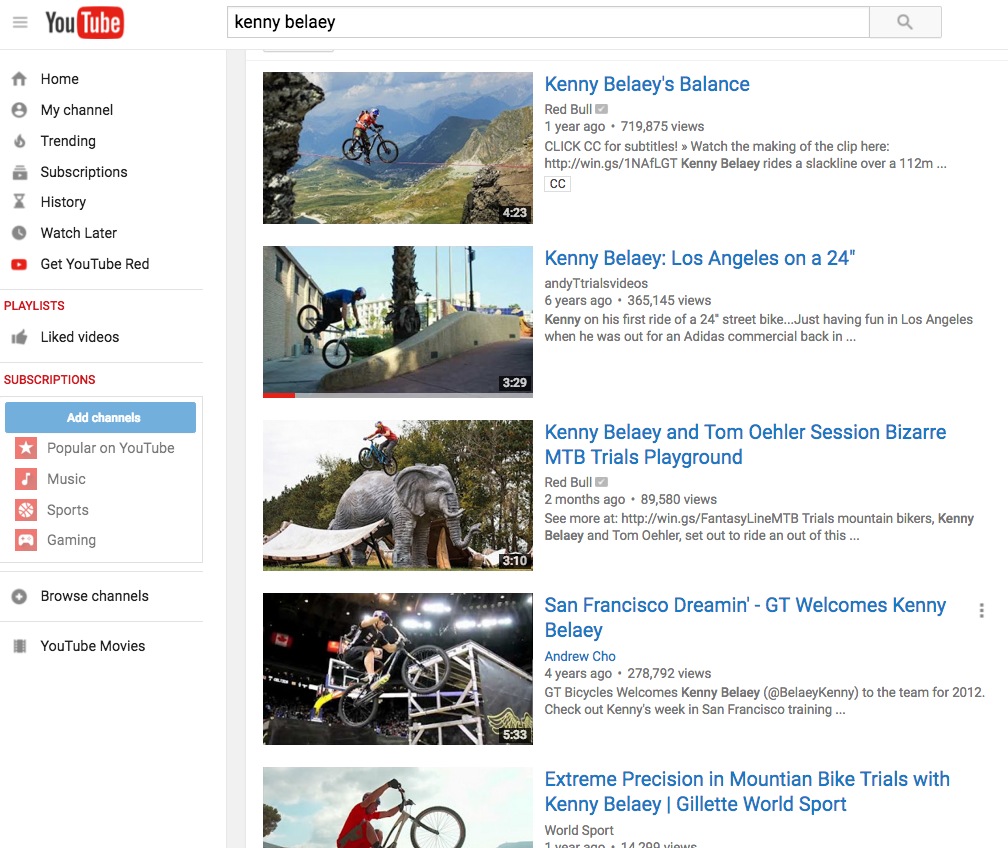Open Watch Later in the sidebar
The image size is (1008, 848).
click(78, 233)
